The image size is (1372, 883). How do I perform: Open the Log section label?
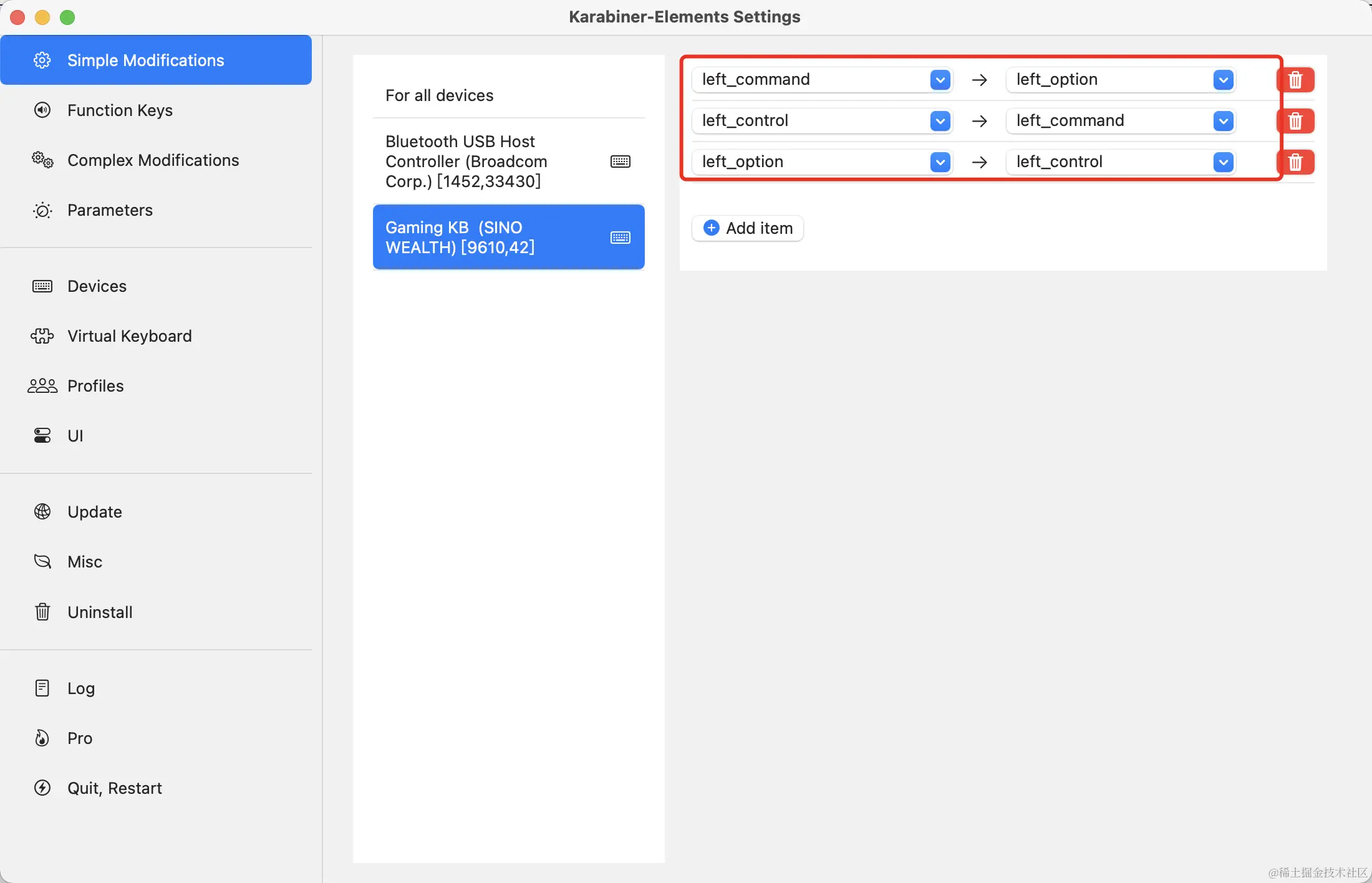tap(81, 688)
